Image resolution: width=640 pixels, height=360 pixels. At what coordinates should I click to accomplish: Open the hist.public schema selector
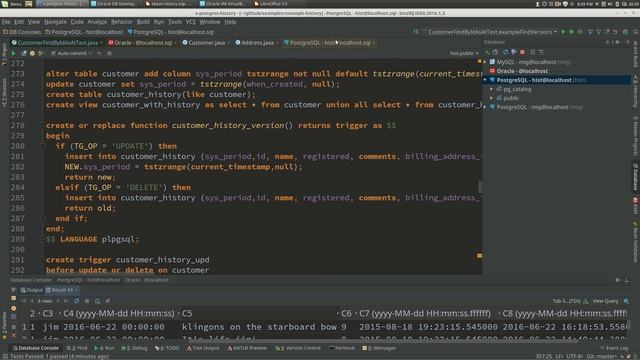(x=464, y=53)
